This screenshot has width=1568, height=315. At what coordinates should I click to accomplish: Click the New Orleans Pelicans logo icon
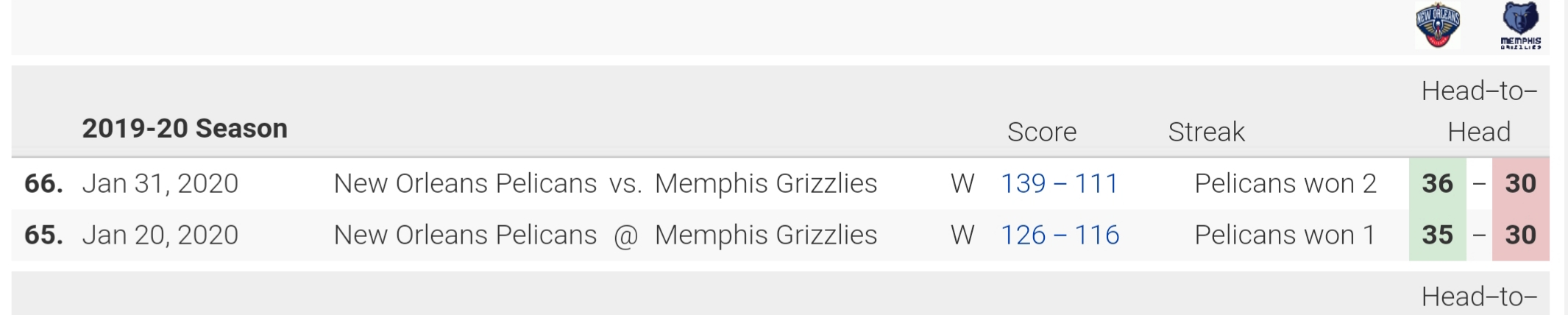click(x=1438, y=26)
